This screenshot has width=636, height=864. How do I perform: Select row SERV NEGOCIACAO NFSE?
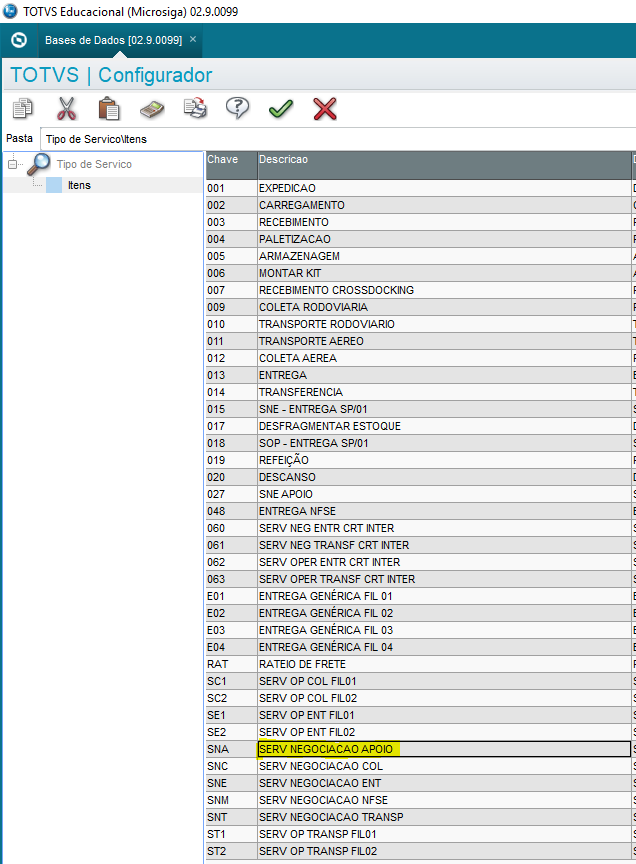click(x=419, y=800)
